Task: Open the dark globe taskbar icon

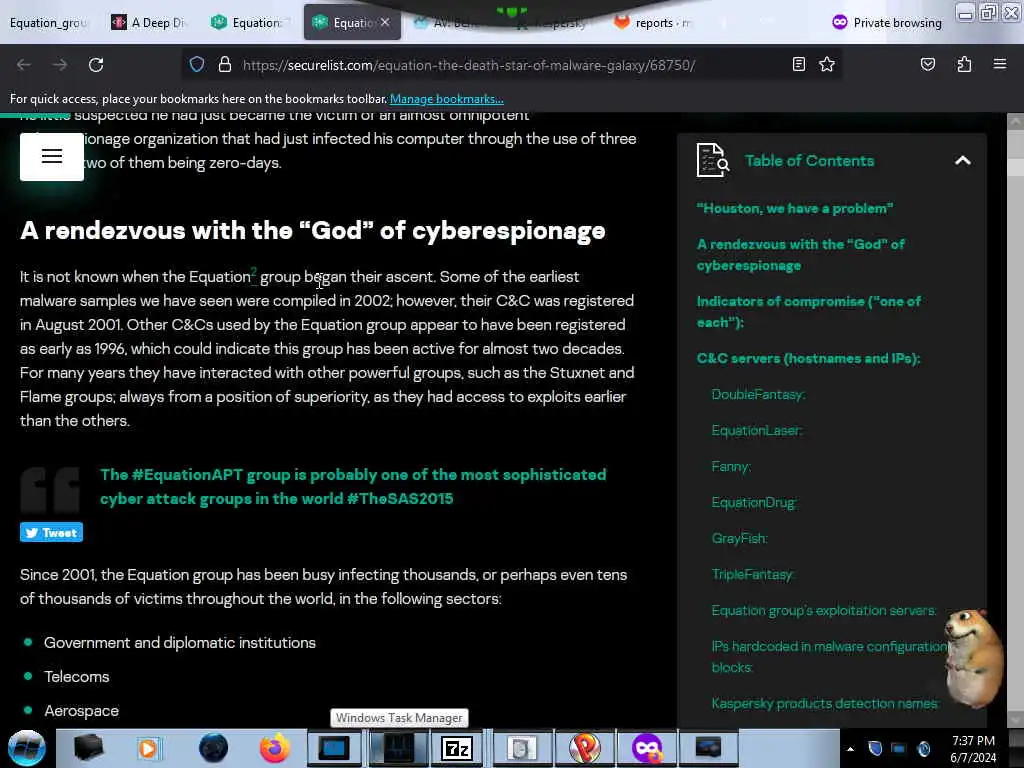Action: pos(213,748)
